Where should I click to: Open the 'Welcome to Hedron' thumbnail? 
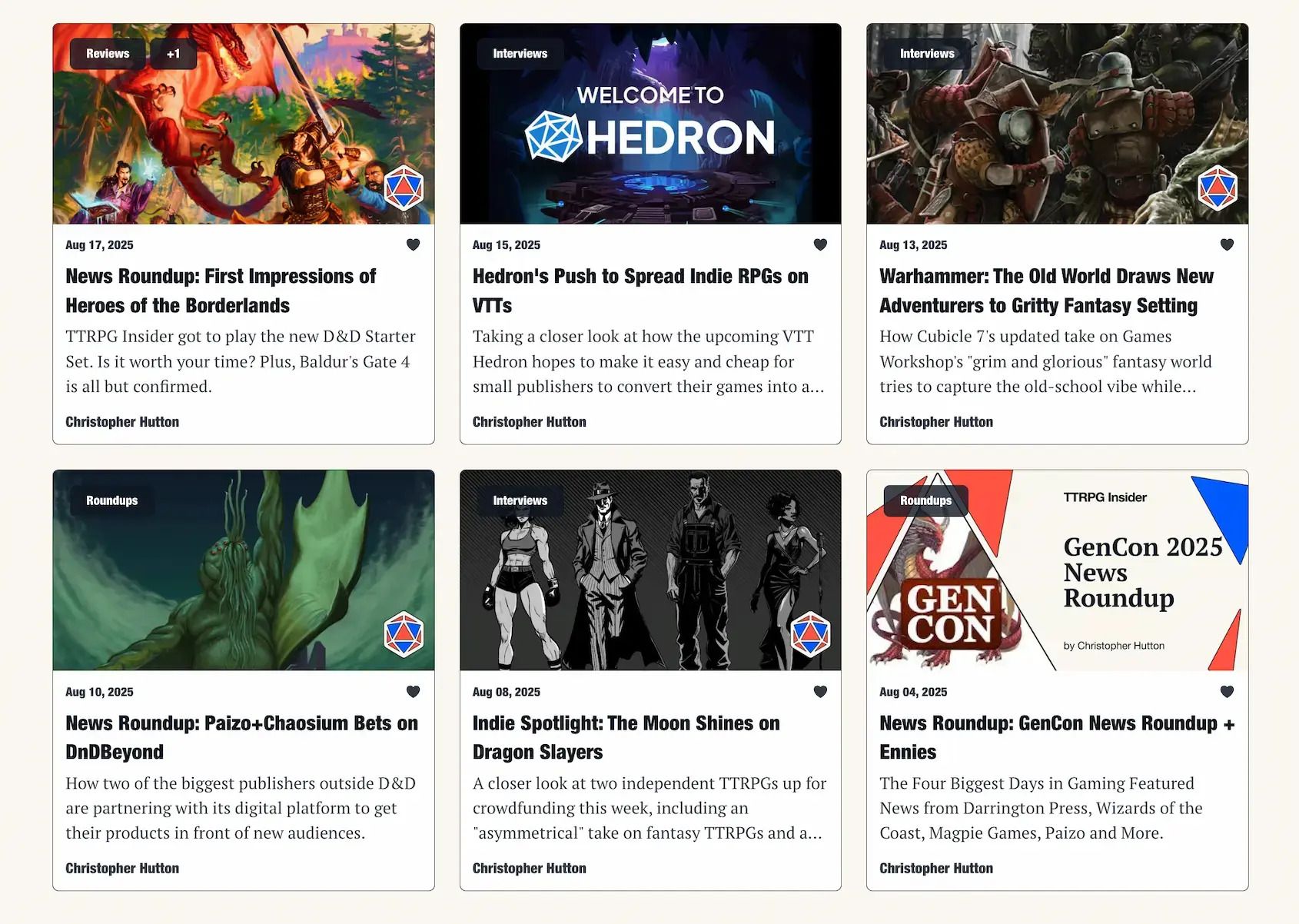[650, 124]
